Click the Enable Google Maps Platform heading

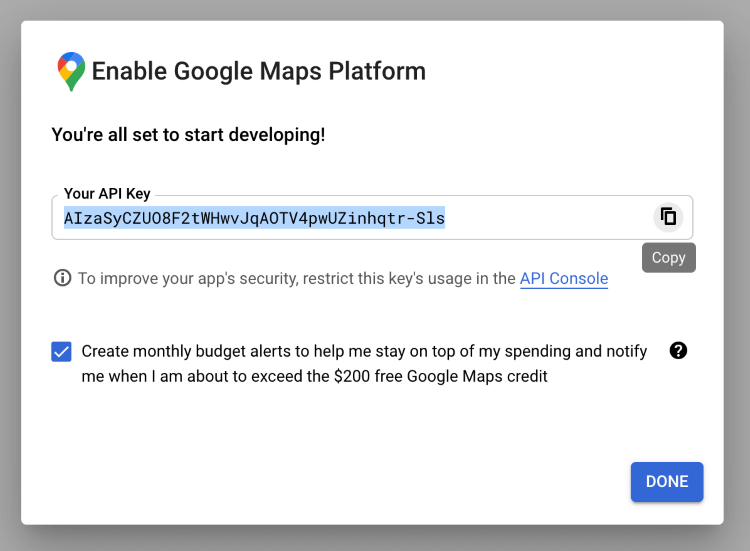(x=259, y=71)
